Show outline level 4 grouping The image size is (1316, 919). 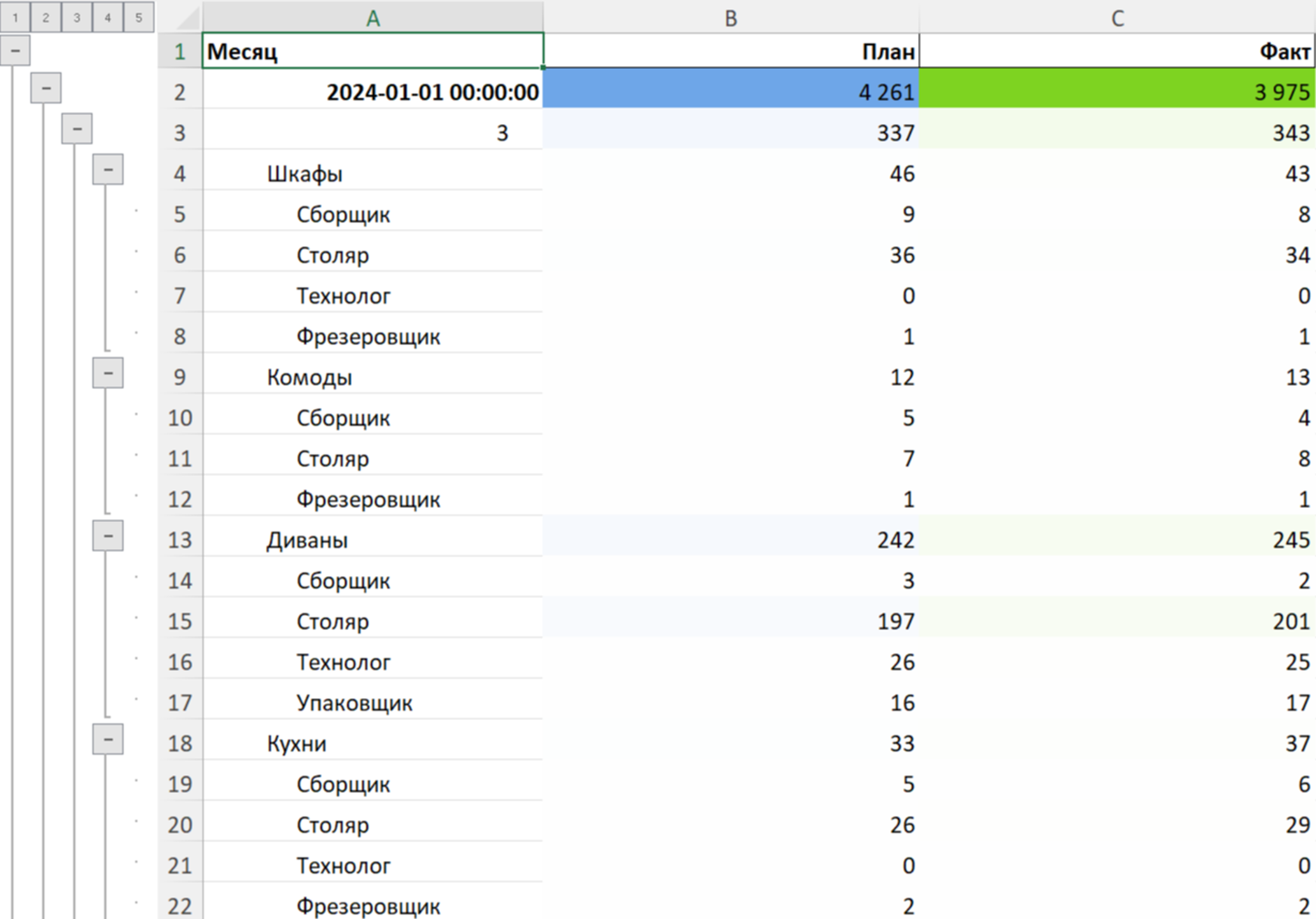tap(108, 17)
